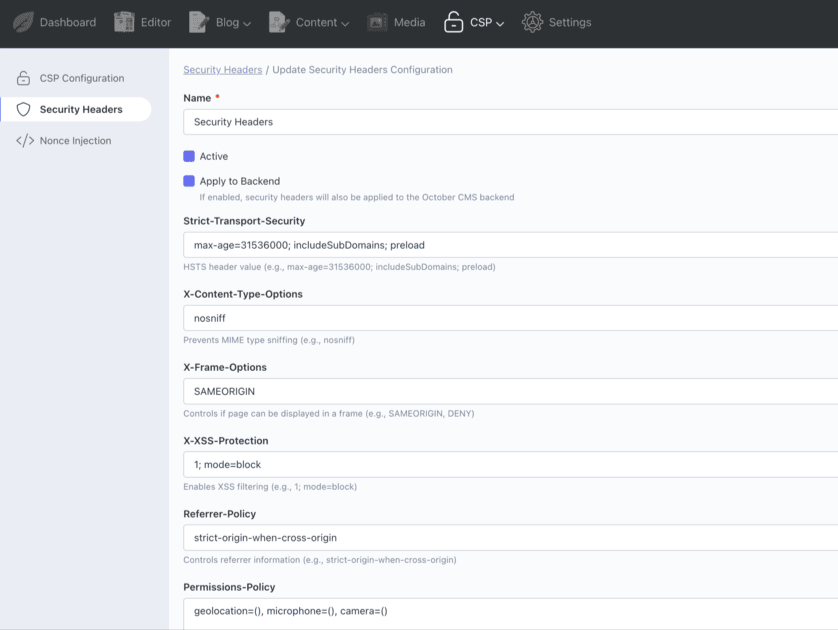The image size is (838, 630).
Task: Click the Security Headers shield icon
Action: [24, 110]
